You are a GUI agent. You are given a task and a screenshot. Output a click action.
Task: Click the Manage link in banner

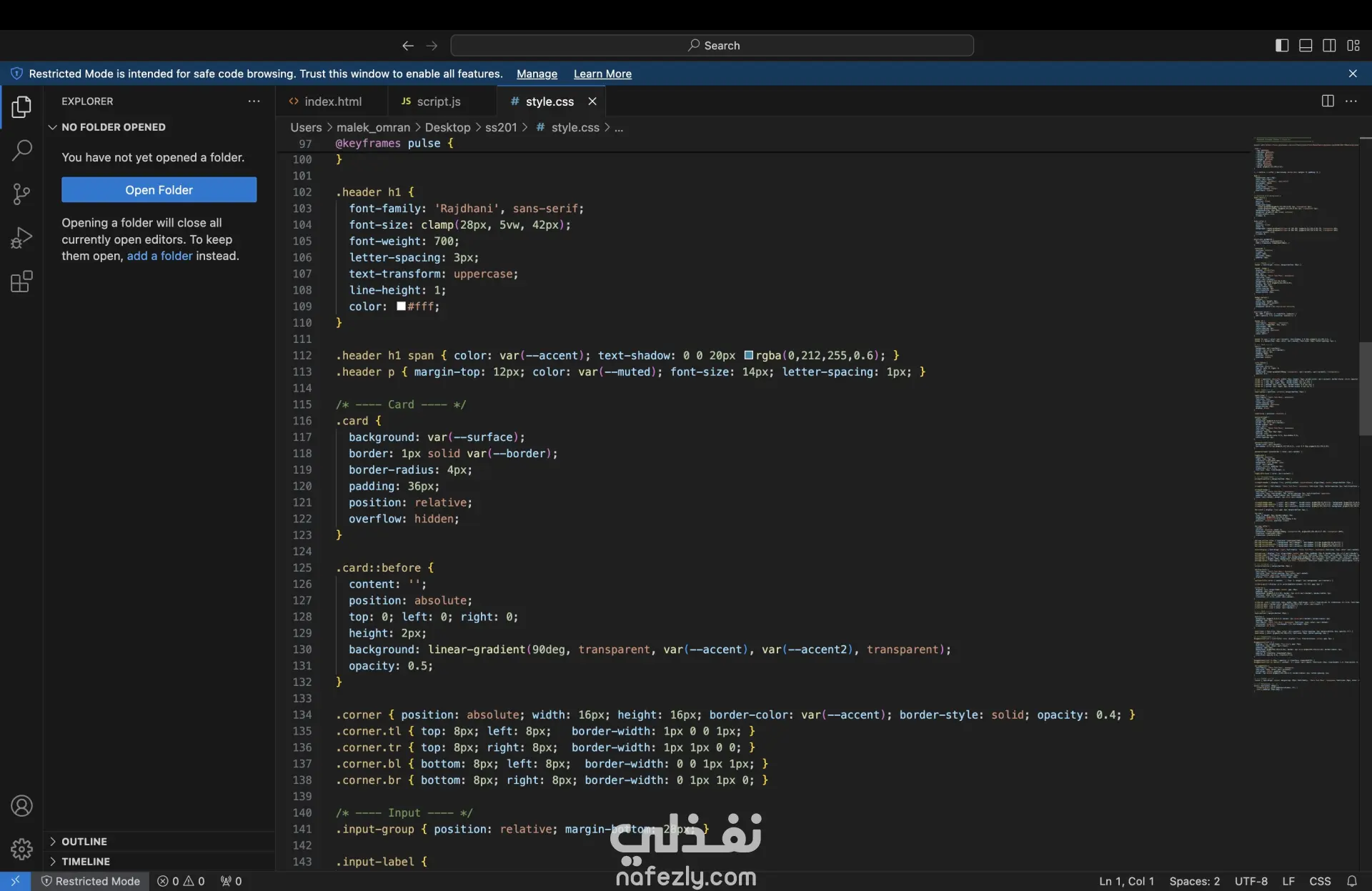click(537, 74)
